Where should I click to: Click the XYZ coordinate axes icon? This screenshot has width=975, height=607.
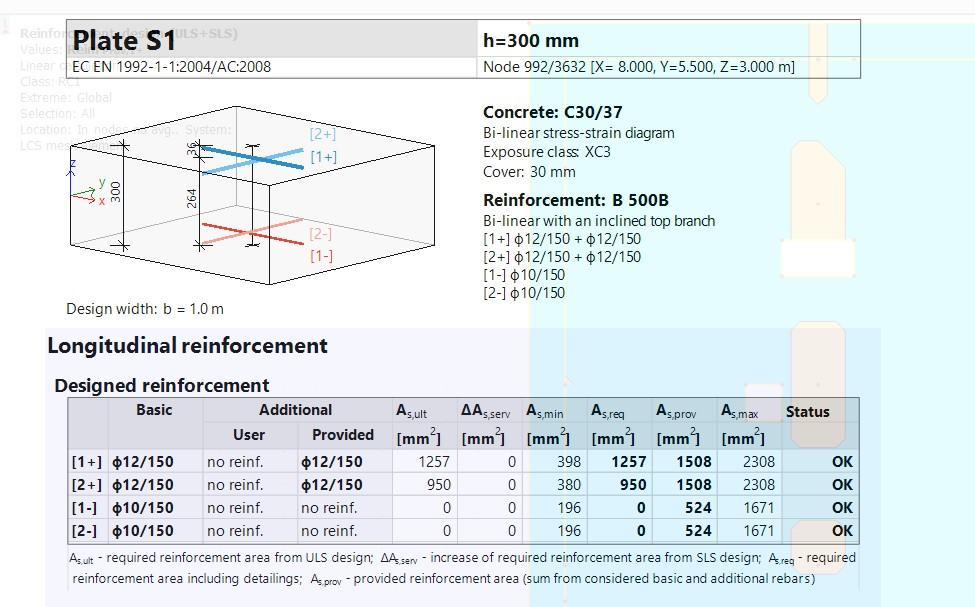click(84, 185)
